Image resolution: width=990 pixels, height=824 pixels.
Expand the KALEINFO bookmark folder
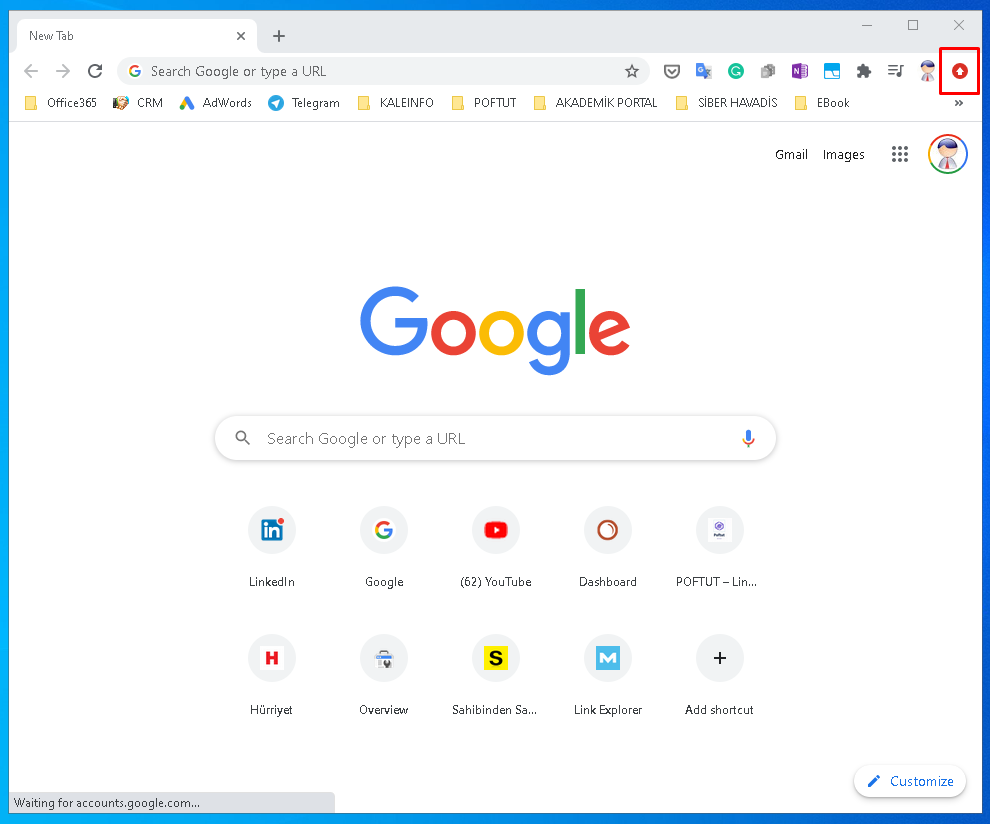click(395, 103)
